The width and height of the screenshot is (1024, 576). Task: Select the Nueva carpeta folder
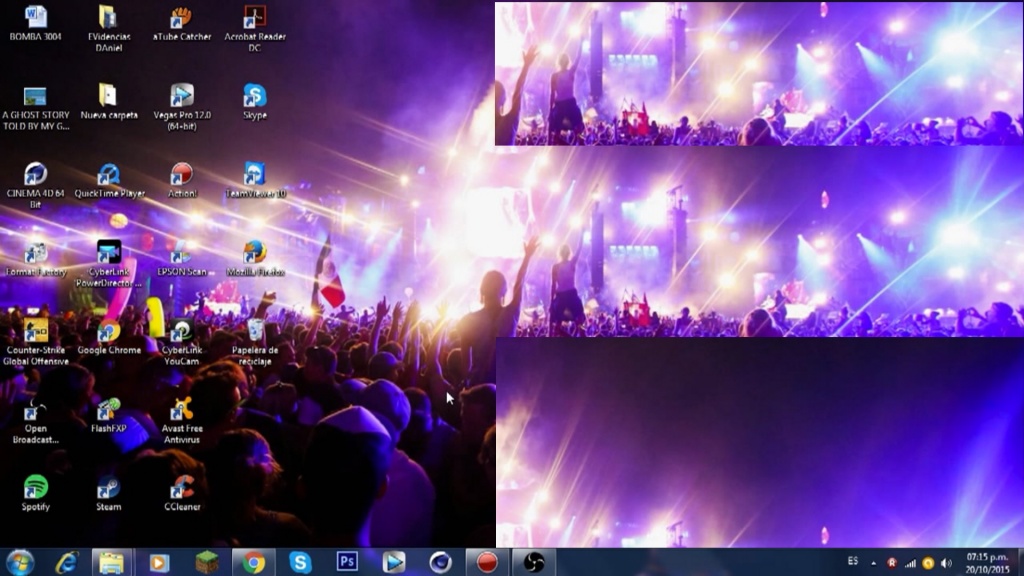(108, 97)
